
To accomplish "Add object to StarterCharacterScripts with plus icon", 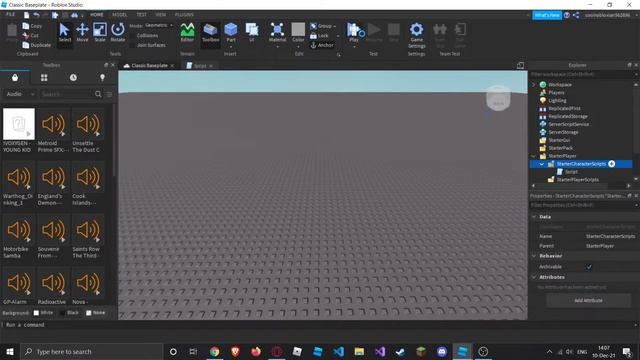I will (611, 164).
